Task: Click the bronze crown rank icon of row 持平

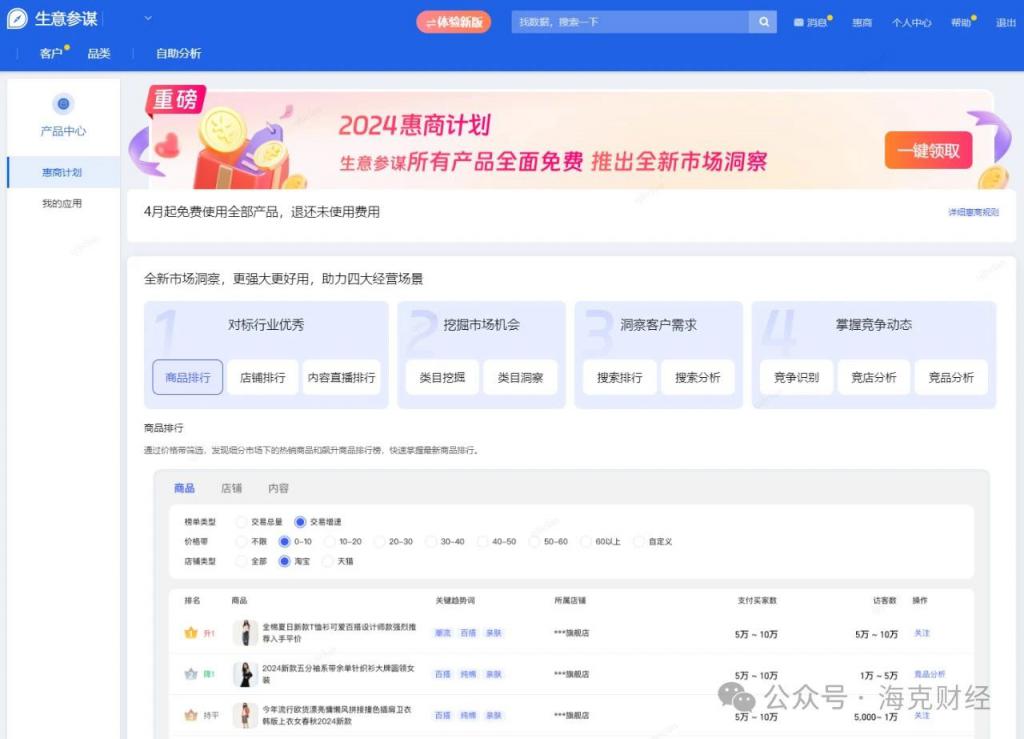Action: point(191,715)
